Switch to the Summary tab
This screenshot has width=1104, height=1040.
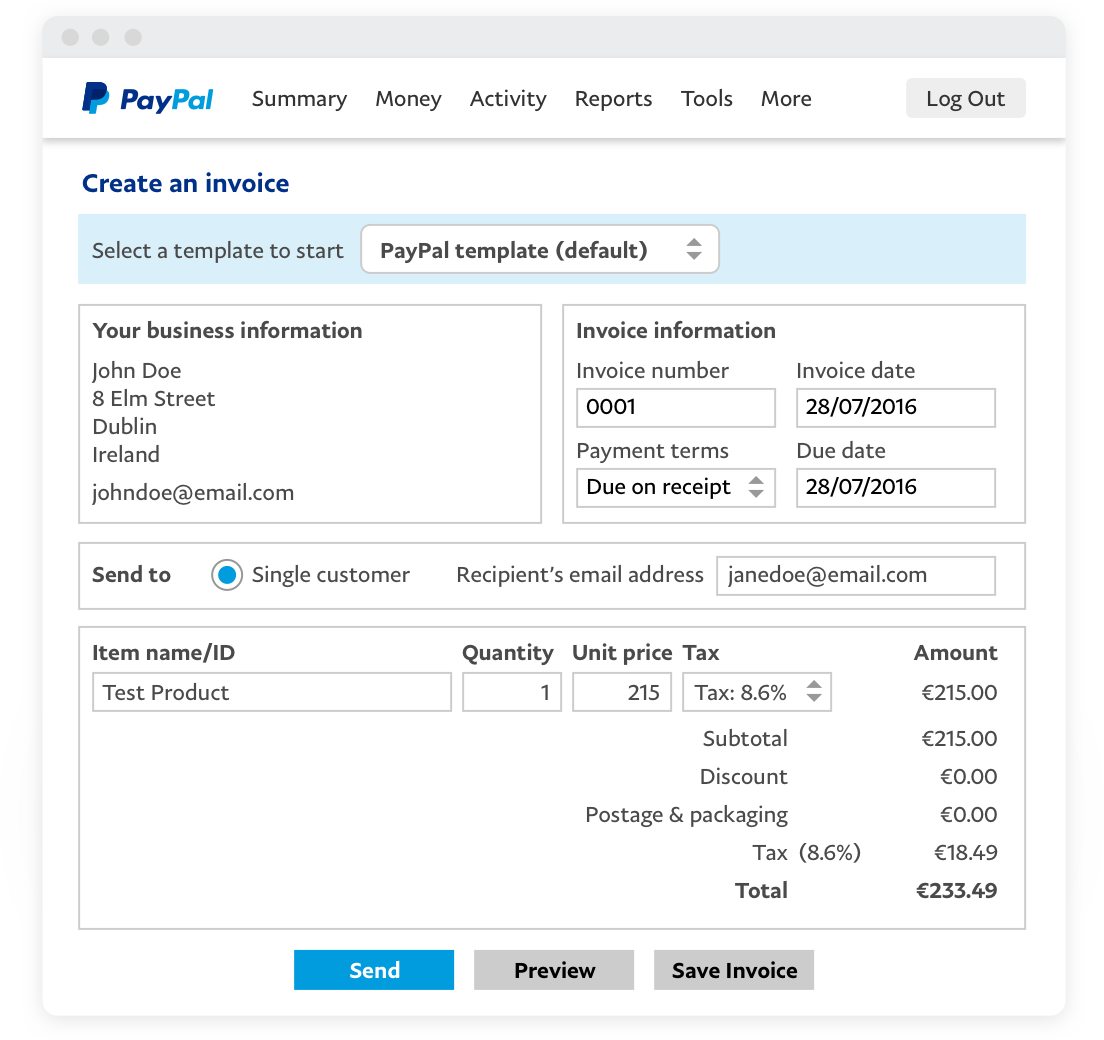tap(299, 98)
